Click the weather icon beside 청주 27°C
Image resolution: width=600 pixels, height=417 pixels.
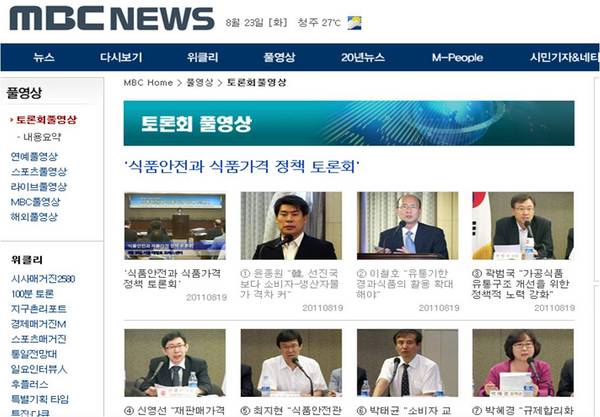354,23
